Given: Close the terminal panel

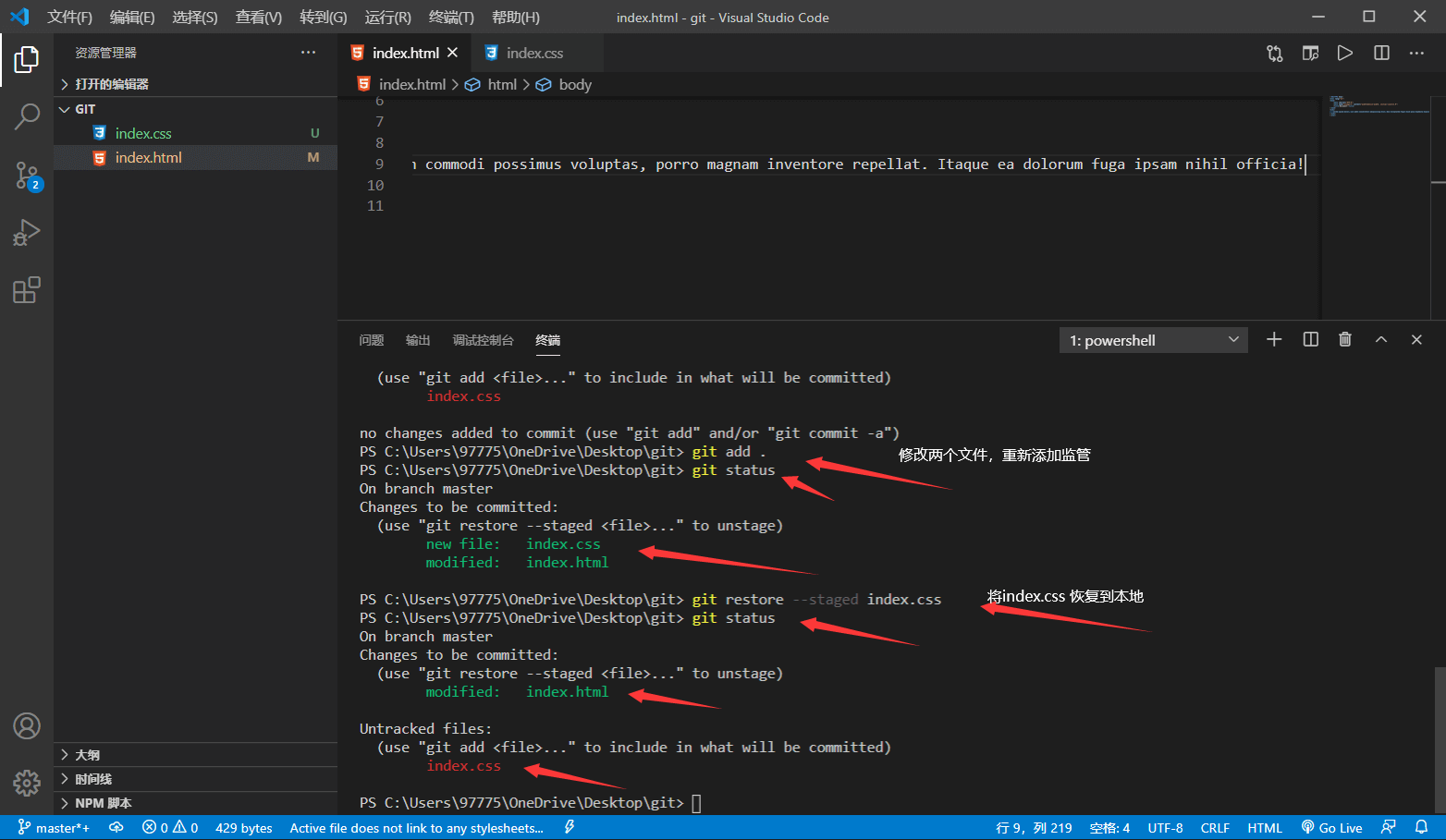Looking at the screenshot, I should pos(1416,340).
